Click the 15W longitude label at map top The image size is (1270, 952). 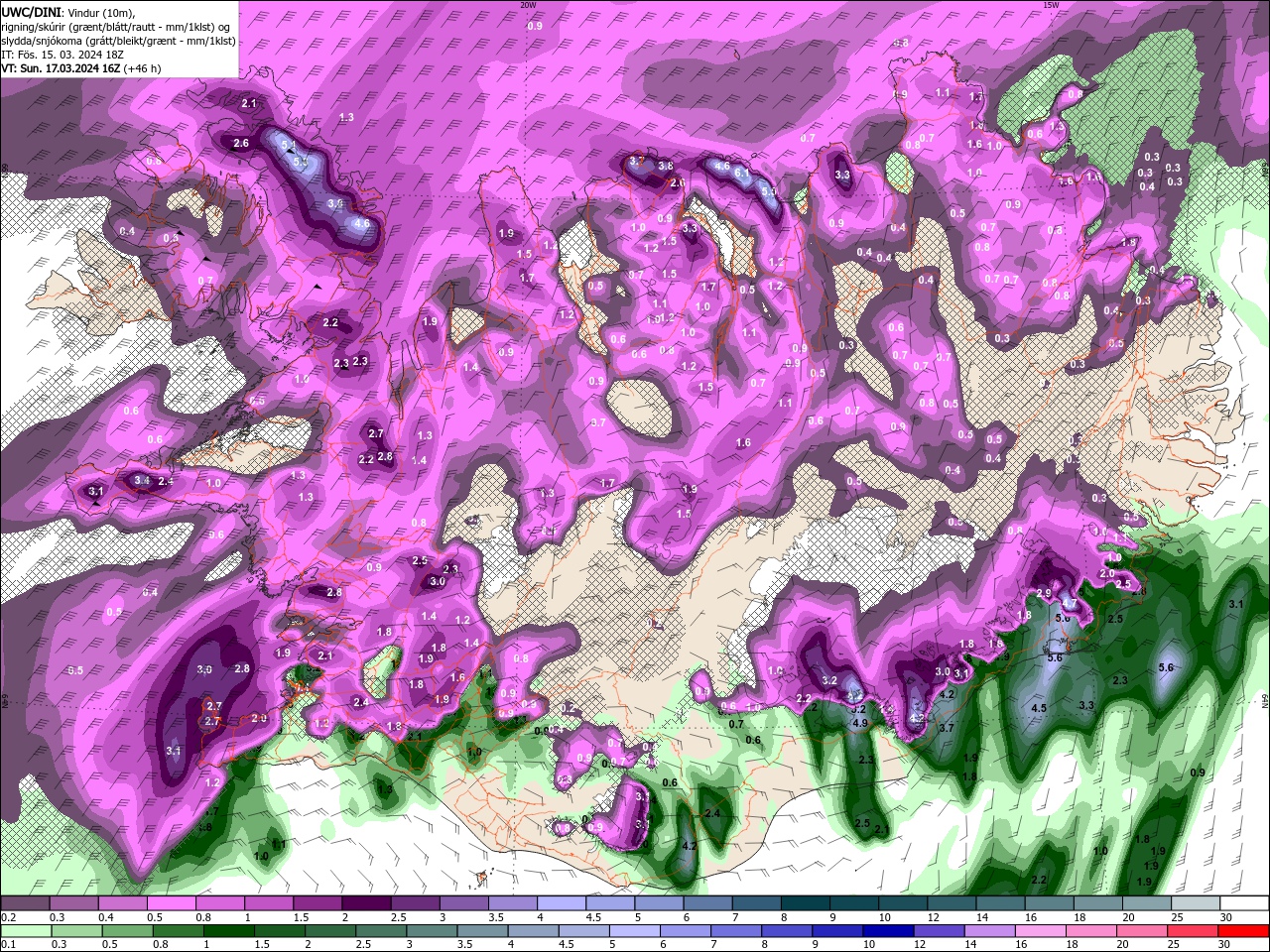[1051, 5]
